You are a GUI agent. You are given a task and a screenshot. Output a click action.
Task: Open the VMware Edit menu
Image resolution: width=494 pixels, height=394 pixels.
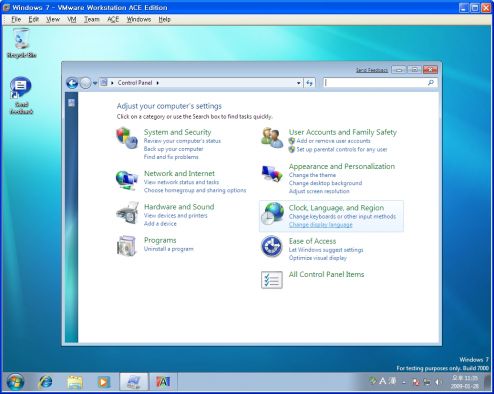click(x=34, y=19)
